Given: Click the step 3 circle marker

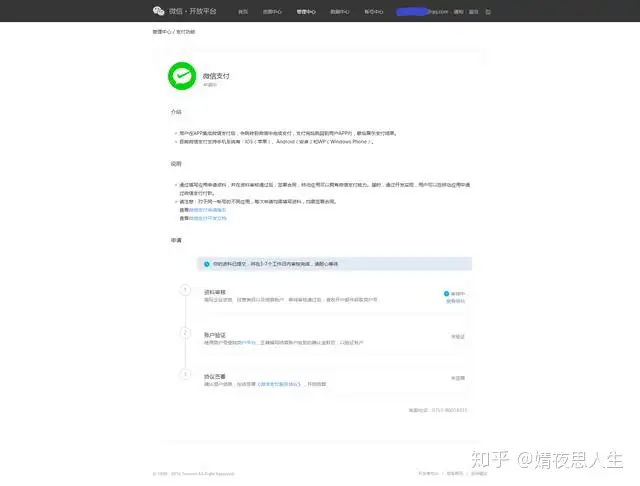Looking at the screenshot, I should coord(185,374).
